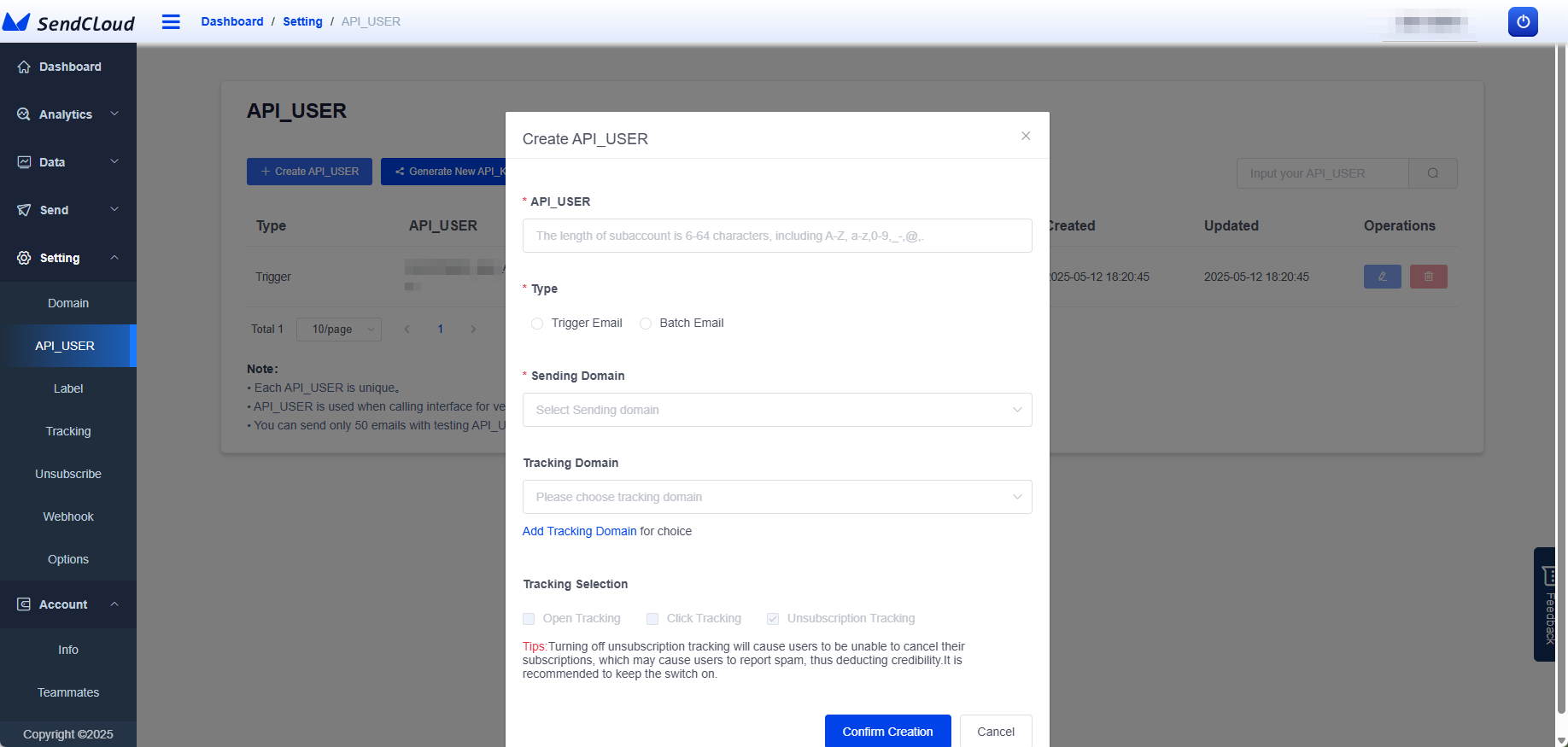Click the blurred account name at top right

[1431, 25]
